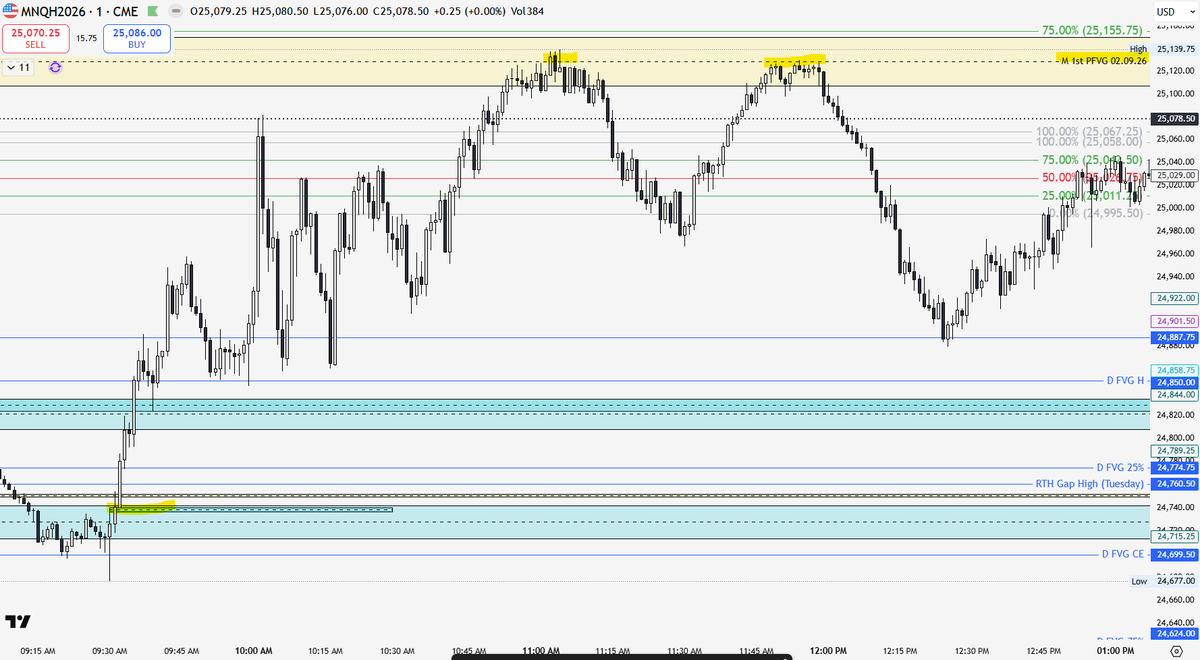The width and height of the screenshot is (1200, 660).
Task: Click the 24,624.00 blue price label
Action: tap(1175, 634)
